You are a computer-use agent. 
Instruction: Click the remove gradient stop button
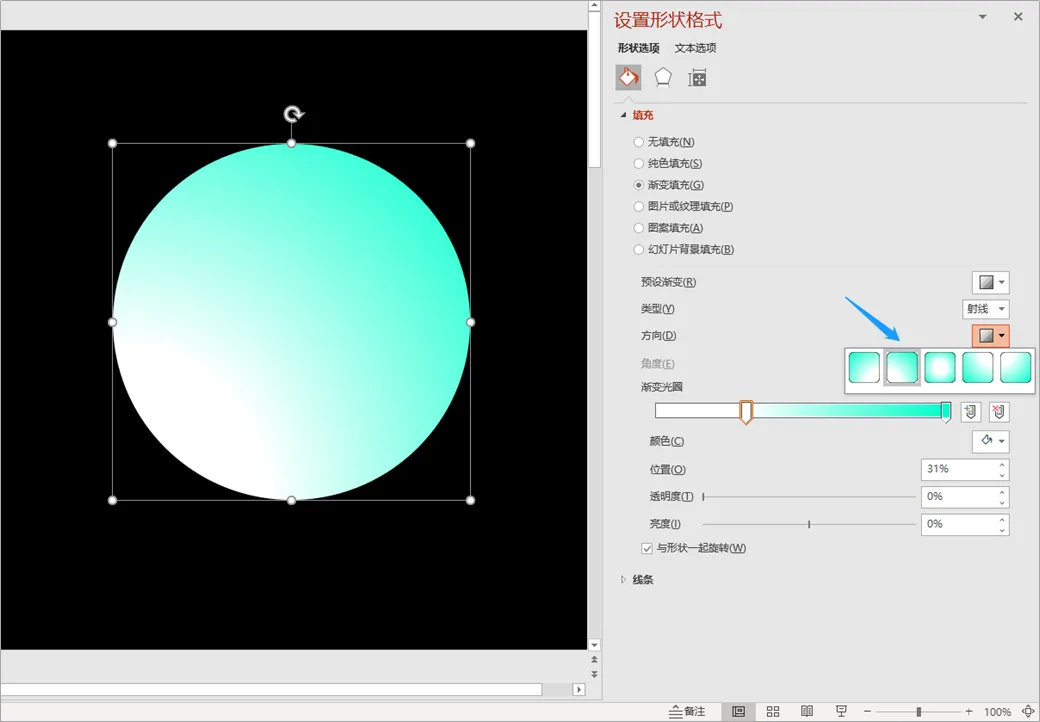(999, 412)
